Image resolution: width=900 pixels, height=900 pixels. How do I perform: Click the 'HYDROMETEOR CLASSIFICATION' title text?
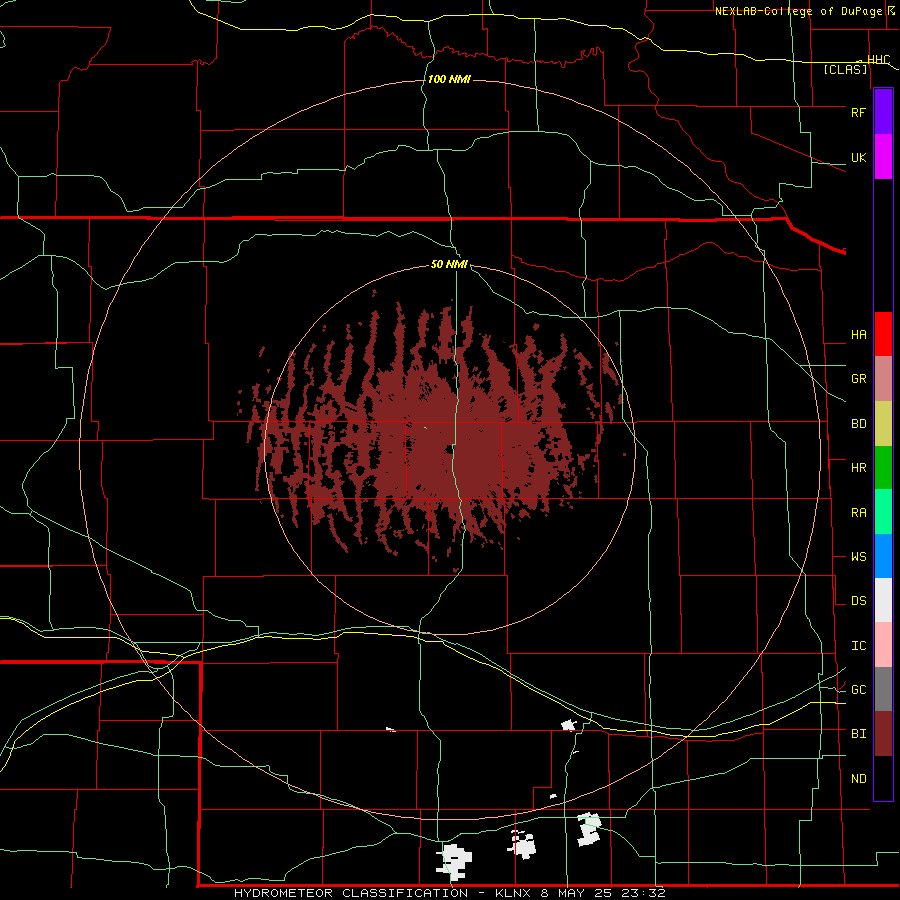pyautogui.click(x=351, y=893)
